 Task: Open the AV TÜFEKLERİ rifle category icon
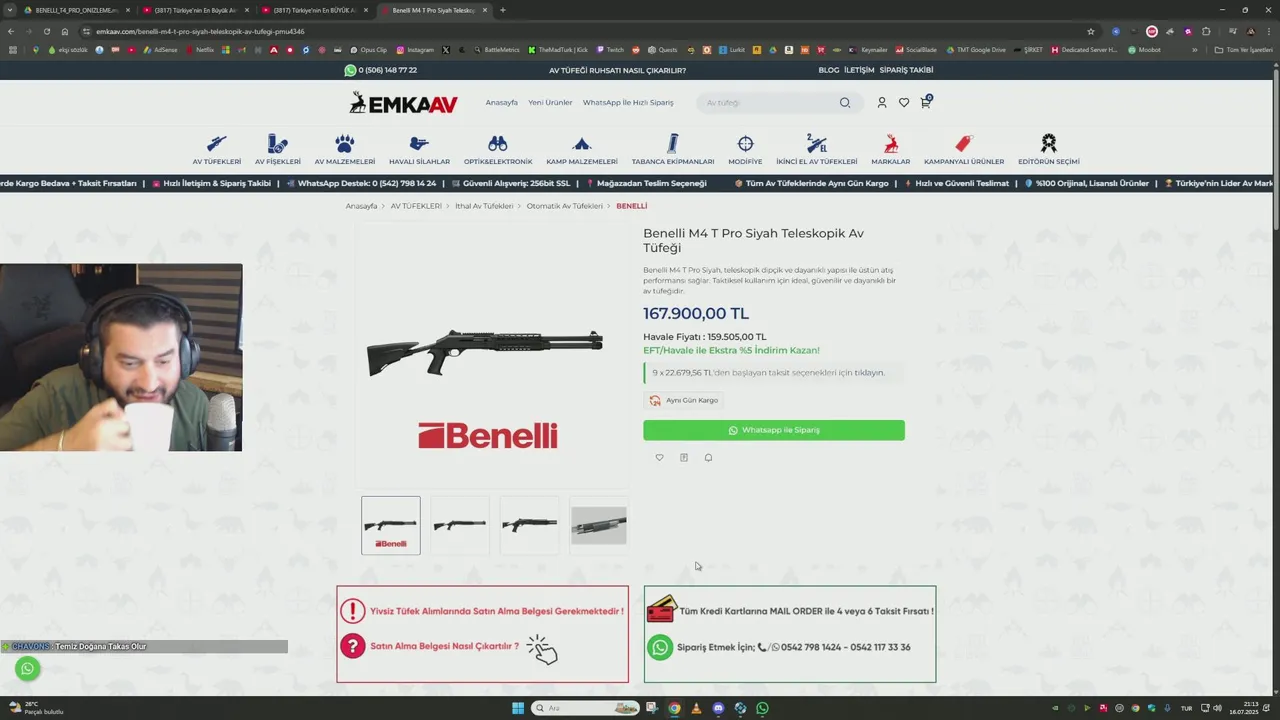click(217, 144)
